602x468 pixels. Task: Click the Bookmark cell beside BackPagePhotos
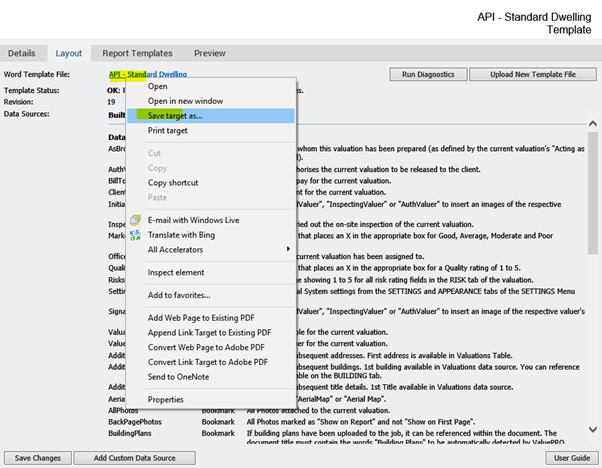[218, 422]
